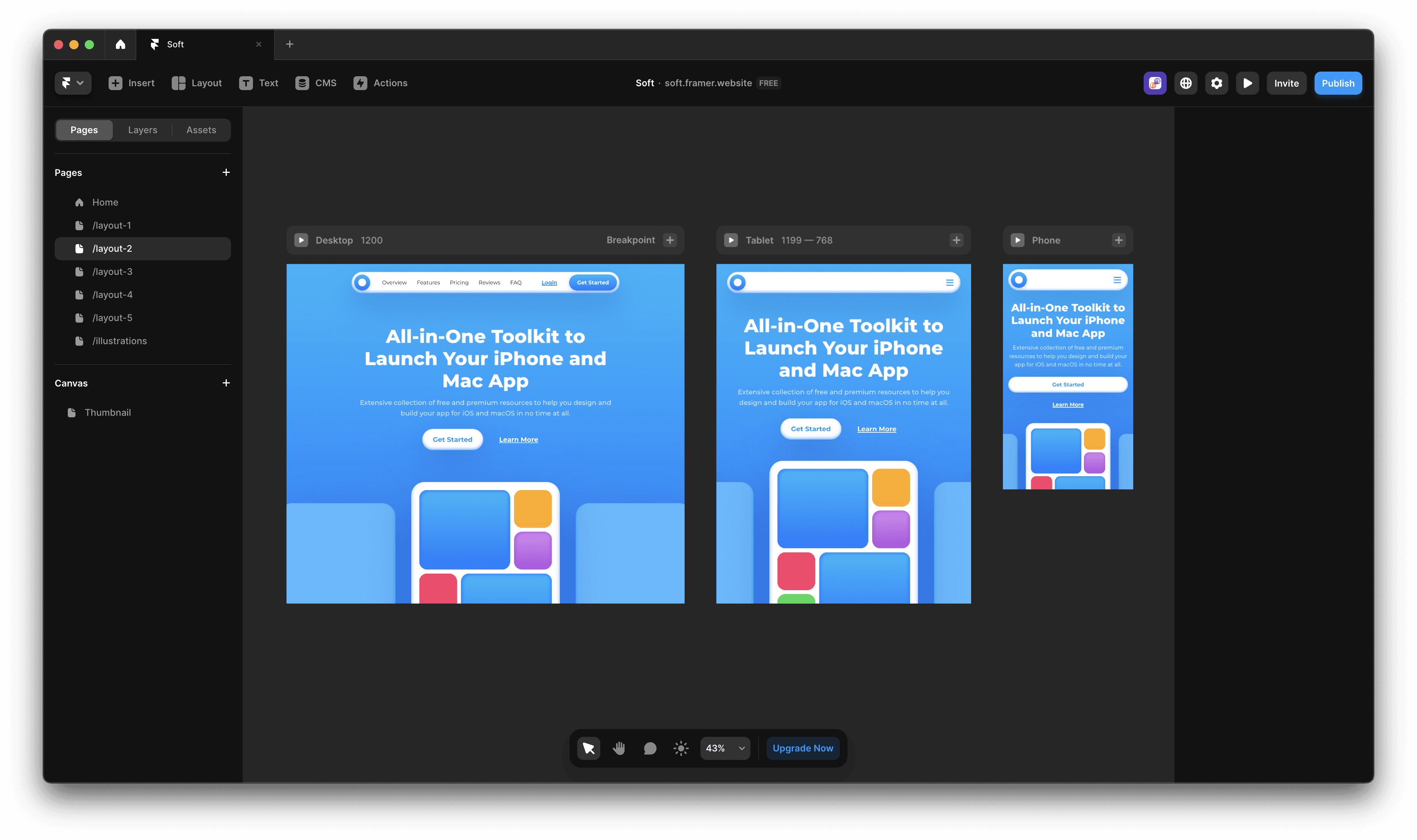Open the Insert menu
The image size is (1417, 840).
point(131,83)
